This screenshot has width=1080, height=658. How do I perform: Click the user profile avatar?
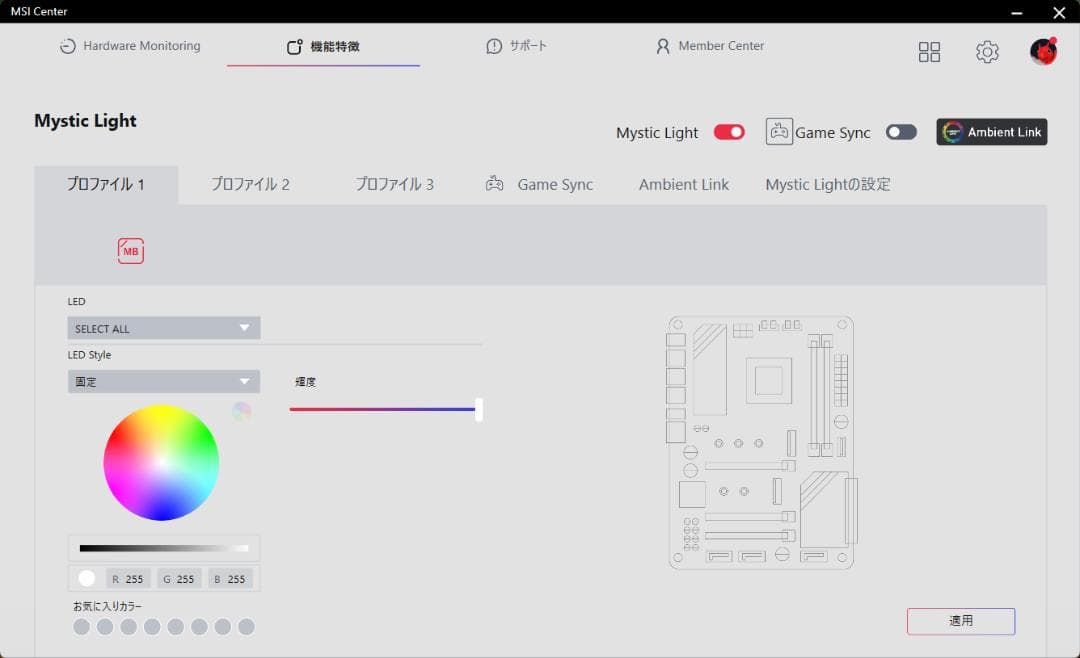pyautogui.click(x=1043, y=52)
